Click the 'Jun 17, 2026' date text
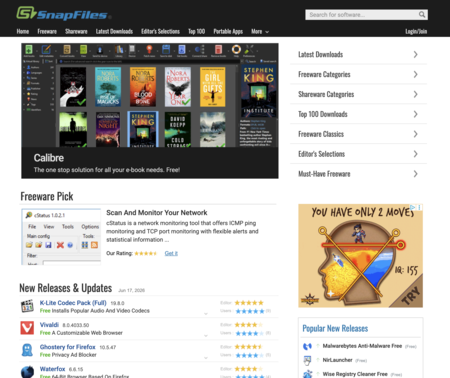The width and height of the screenshot is (450, 378). pos(131,290)
